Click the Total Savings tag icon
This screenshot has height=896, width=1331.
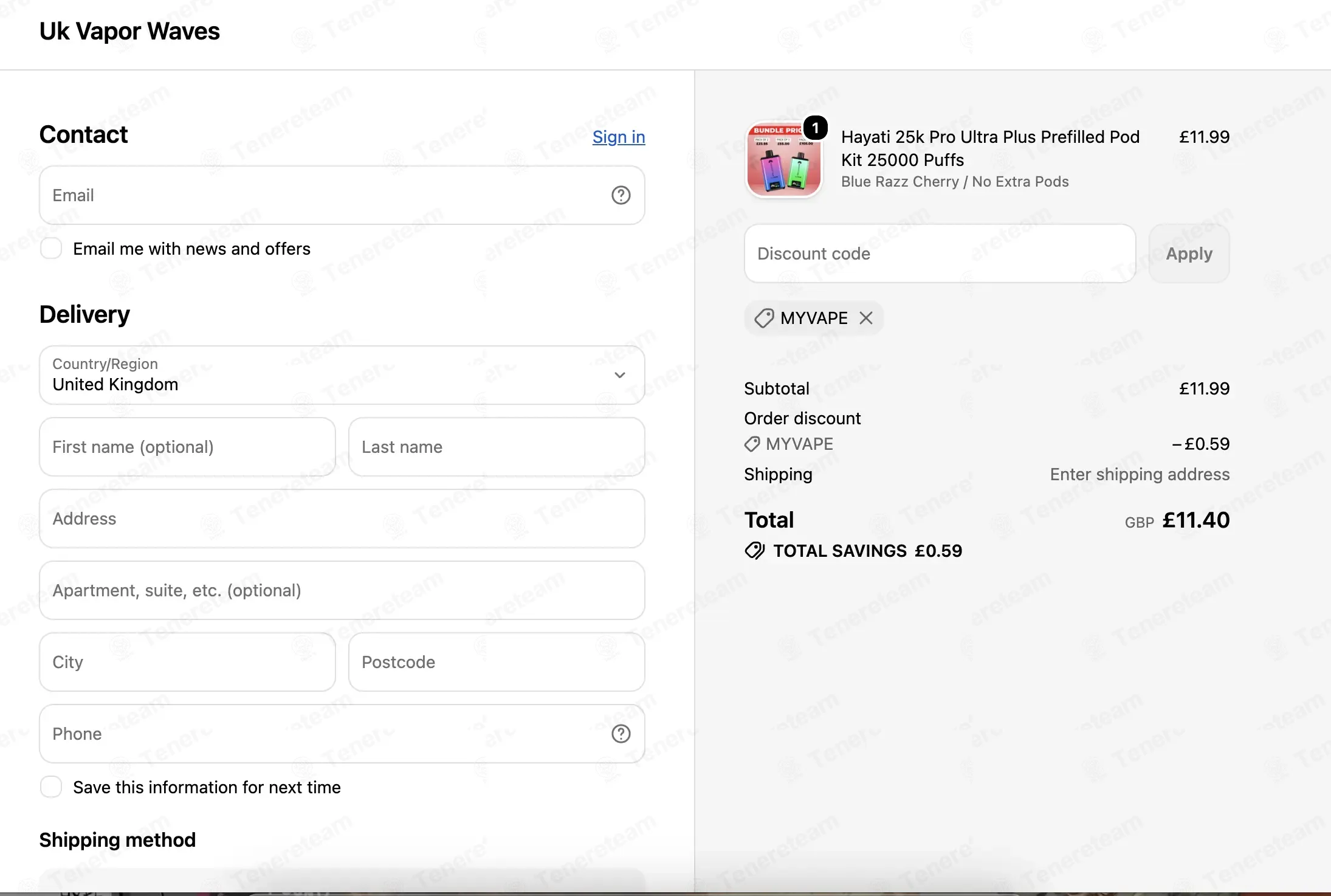pos(755,551)
